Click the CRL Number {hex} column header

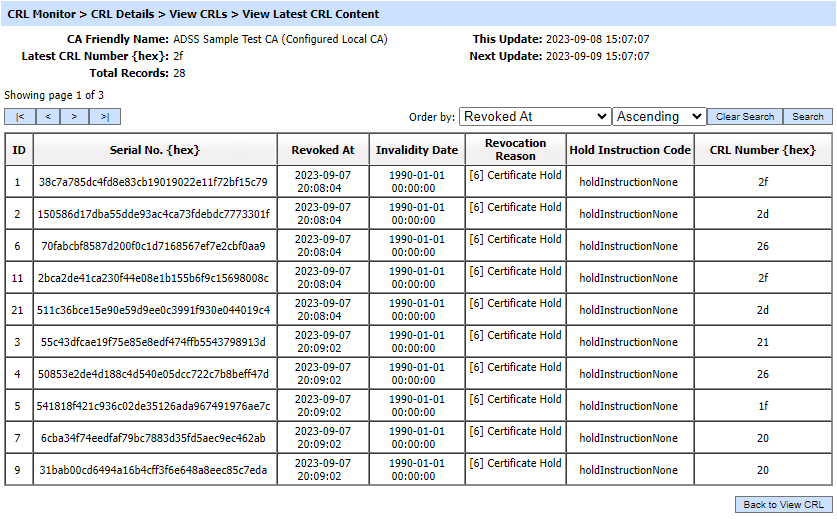[763, 150]
